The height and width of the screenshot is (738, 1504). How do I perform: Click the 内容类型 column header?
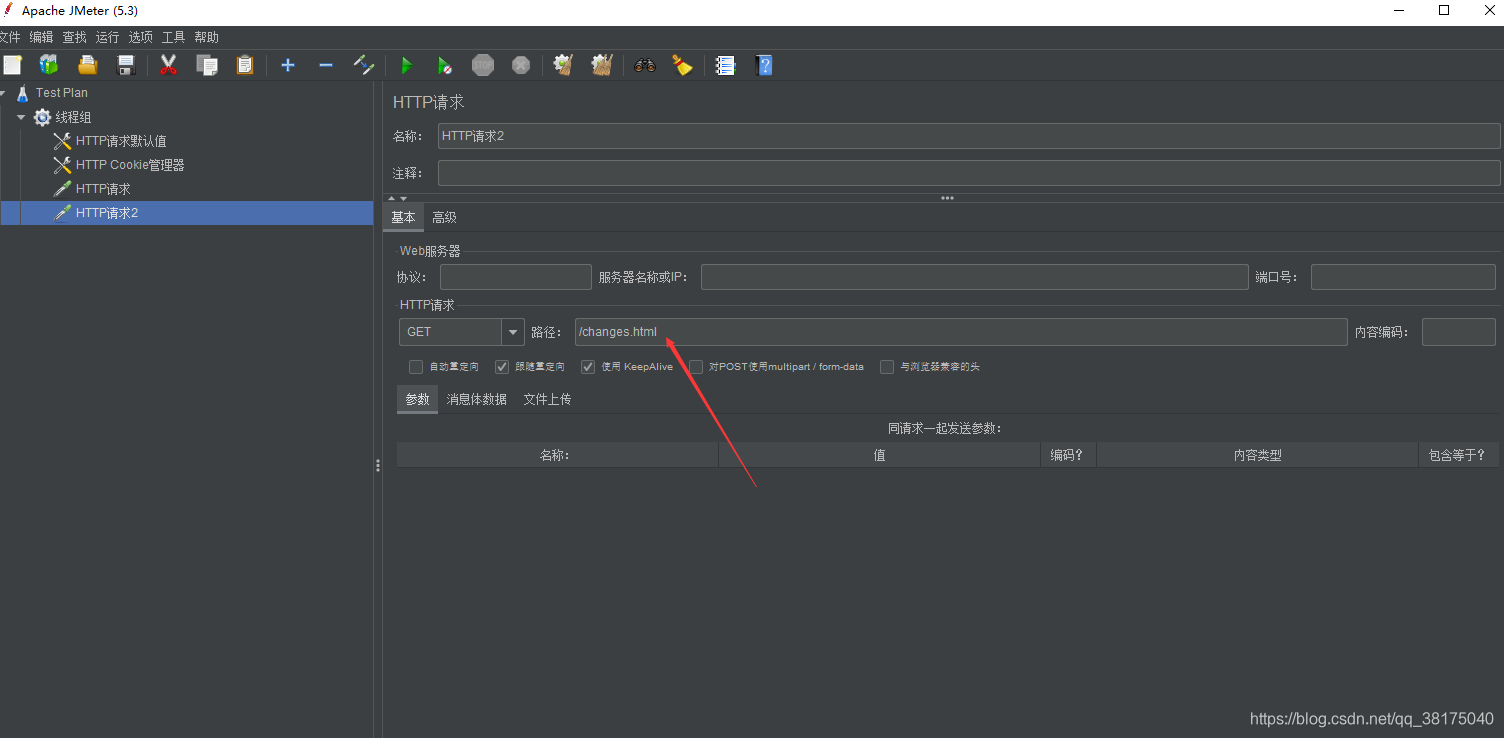[1257, 455]
